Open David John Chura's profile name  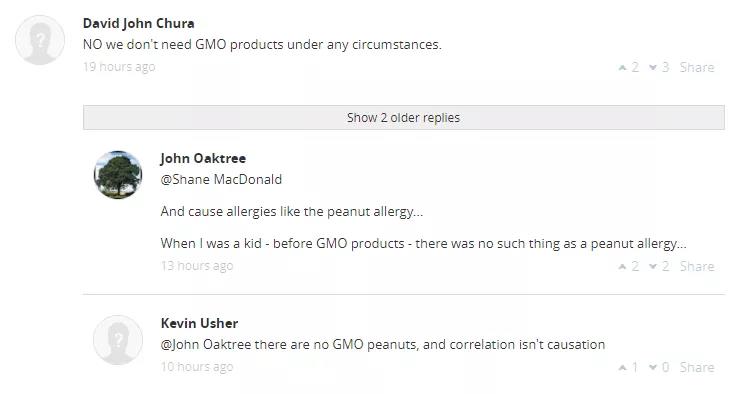pyautogui.click(x=139, y=23)
